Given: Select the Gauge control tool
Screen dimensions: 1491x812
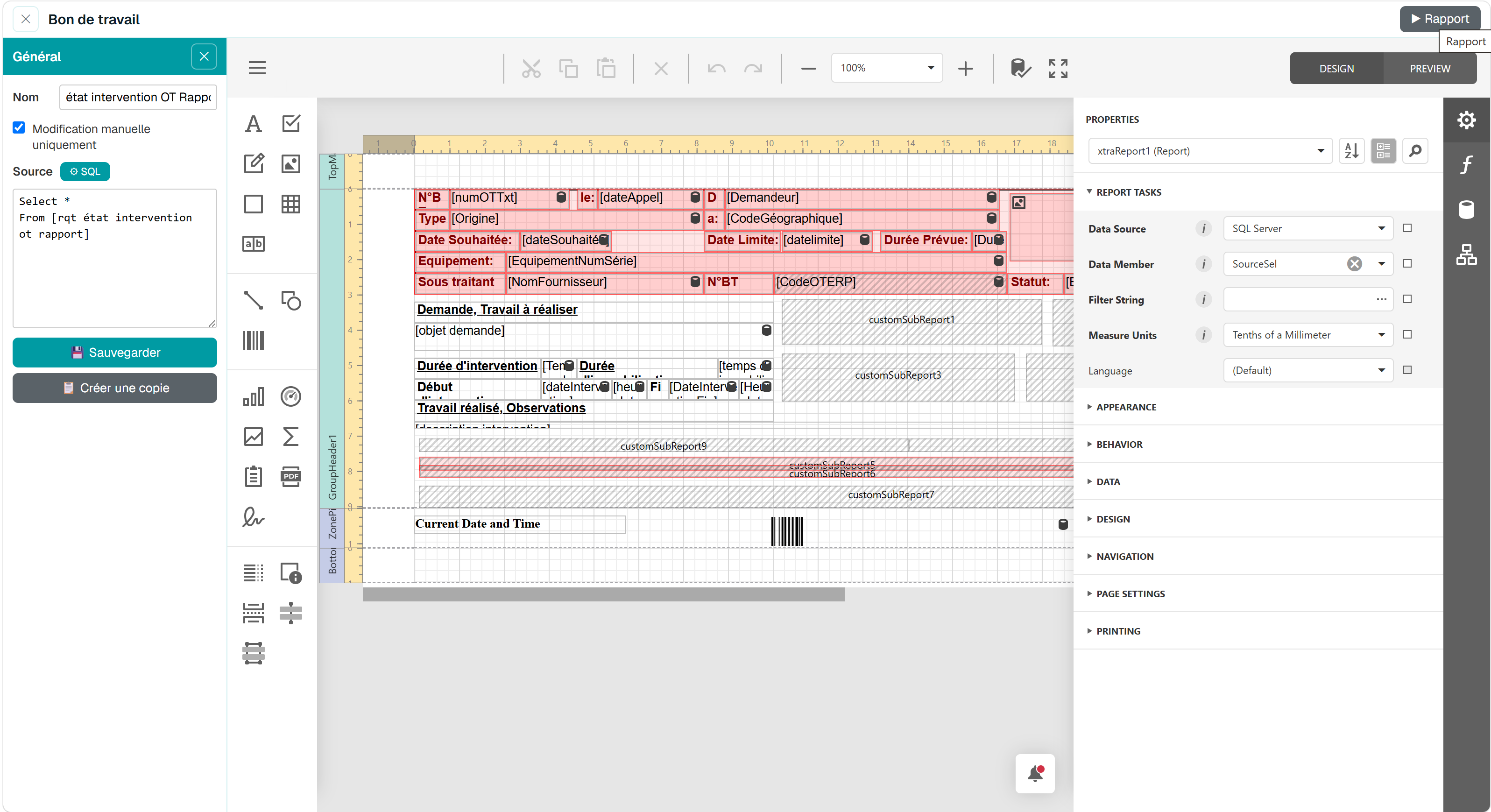Looking at the screenshot, I should [x=290, y=396].
